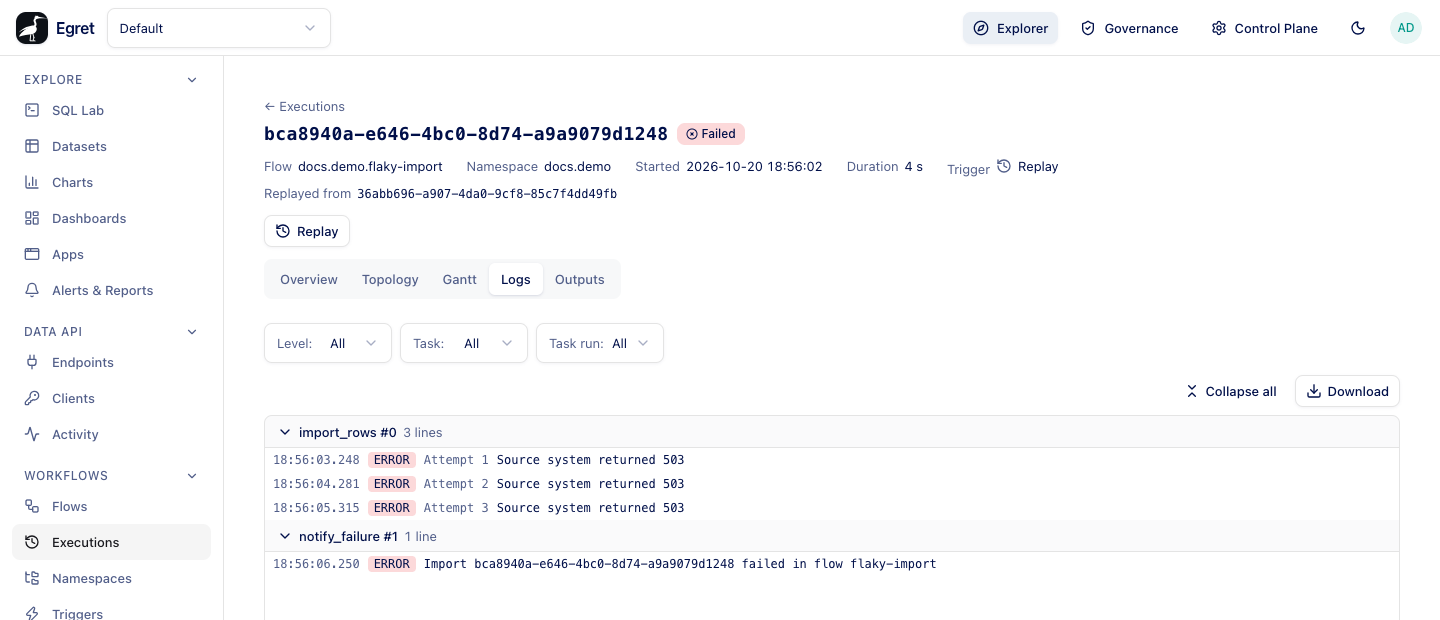Click the Activity pulse icon

click(32, 434)
